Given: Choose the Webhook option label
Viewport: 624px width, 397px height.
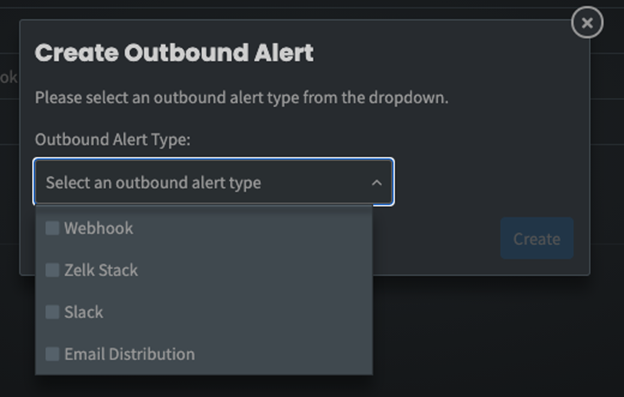Looking at the screenshot, I should [x=98, y=228].
